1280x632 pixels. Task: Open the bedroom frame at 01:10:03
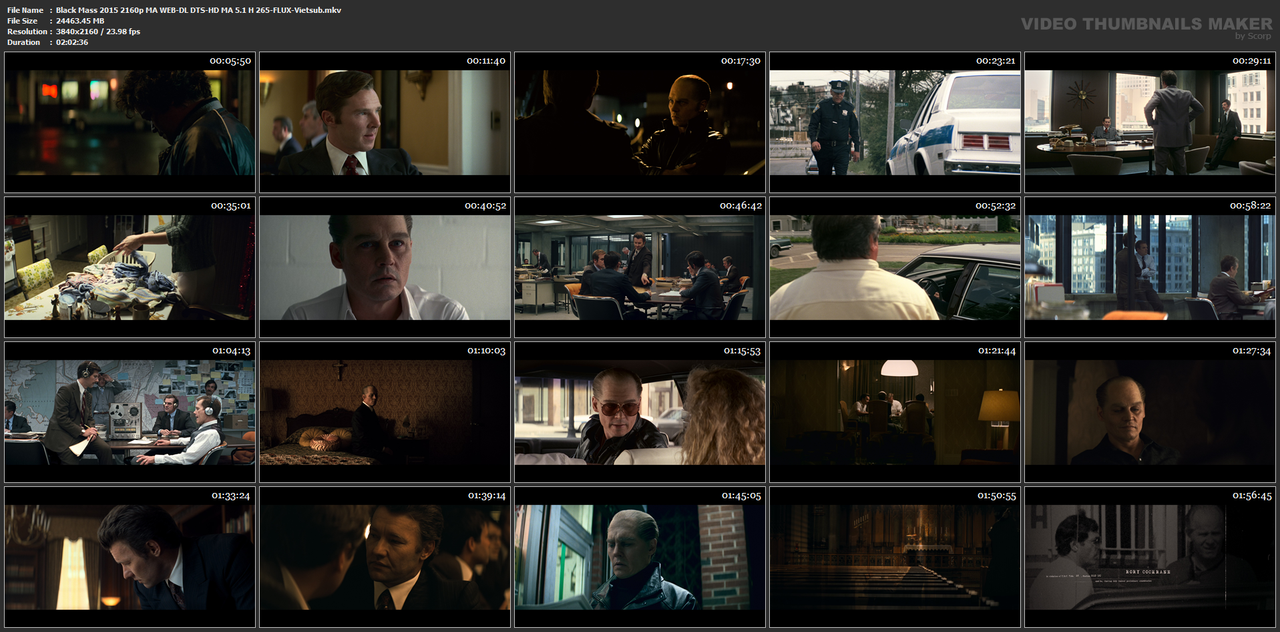pos(385,412)
